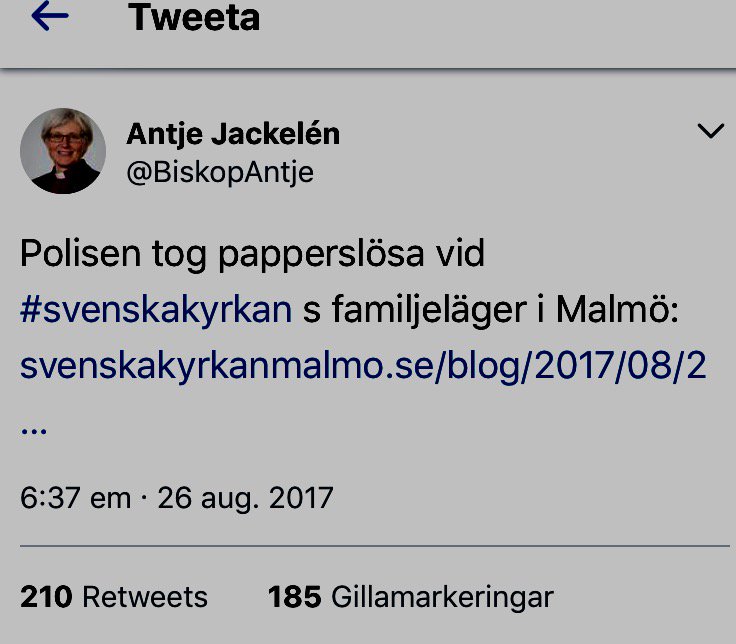Tap the Tweeta header title

pyautogui.click(x=193, y=17)
